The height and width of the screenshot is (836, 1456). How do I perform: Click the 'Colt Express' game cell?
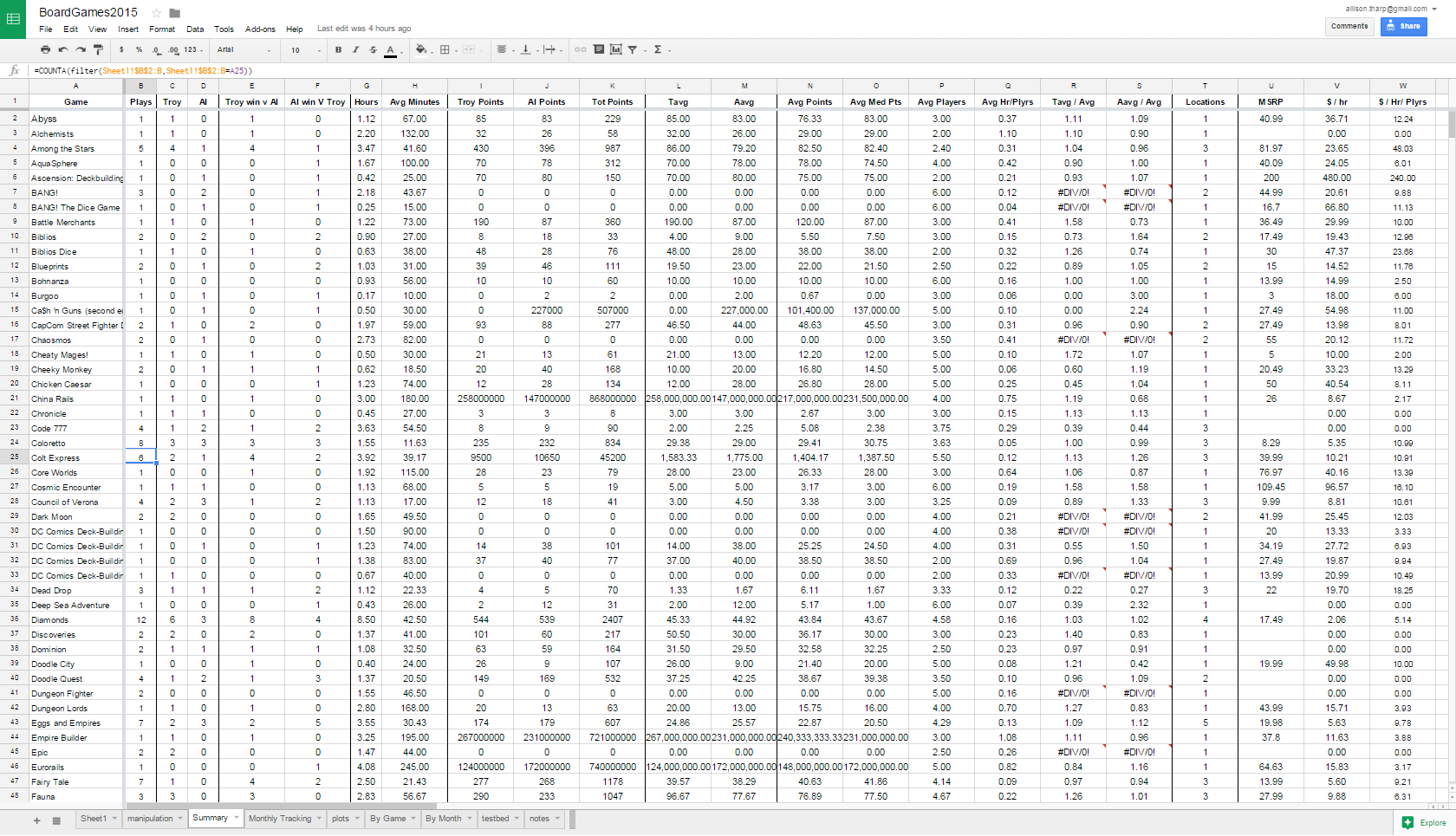[x=76, y=457]
